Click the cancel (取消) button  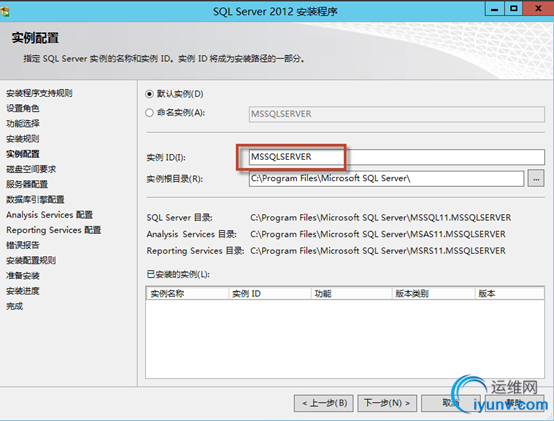point(450,403)
